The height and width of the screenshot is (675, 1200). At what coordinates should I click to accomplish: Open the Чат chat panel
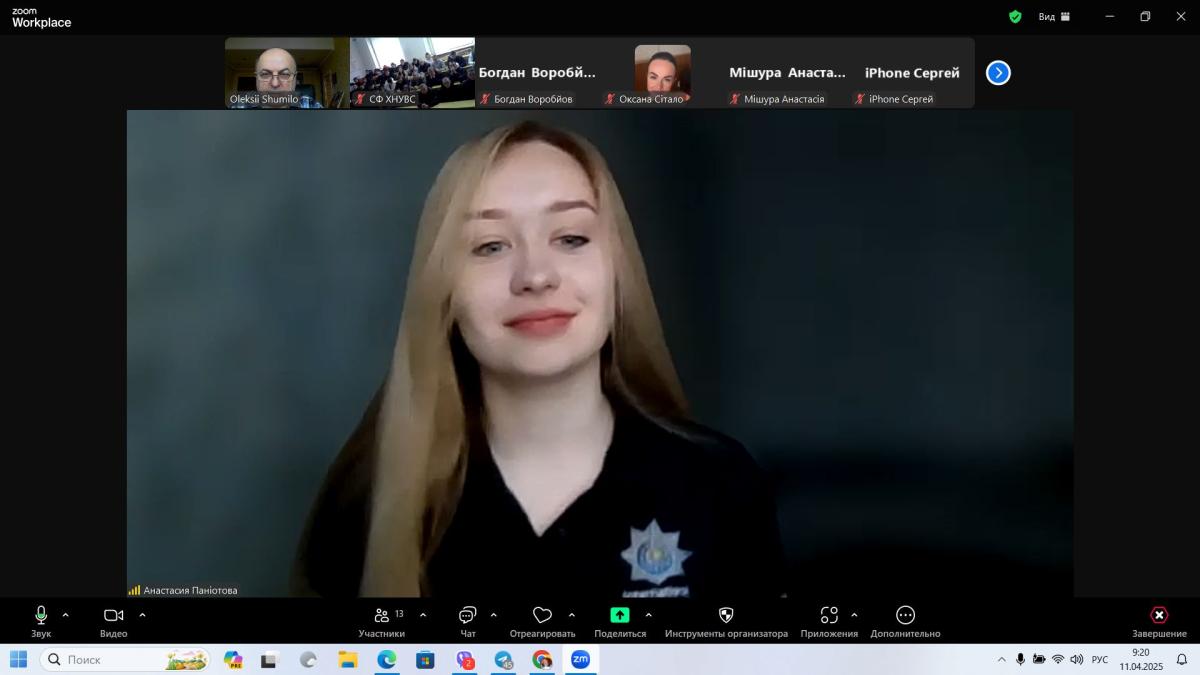(467, 616)
